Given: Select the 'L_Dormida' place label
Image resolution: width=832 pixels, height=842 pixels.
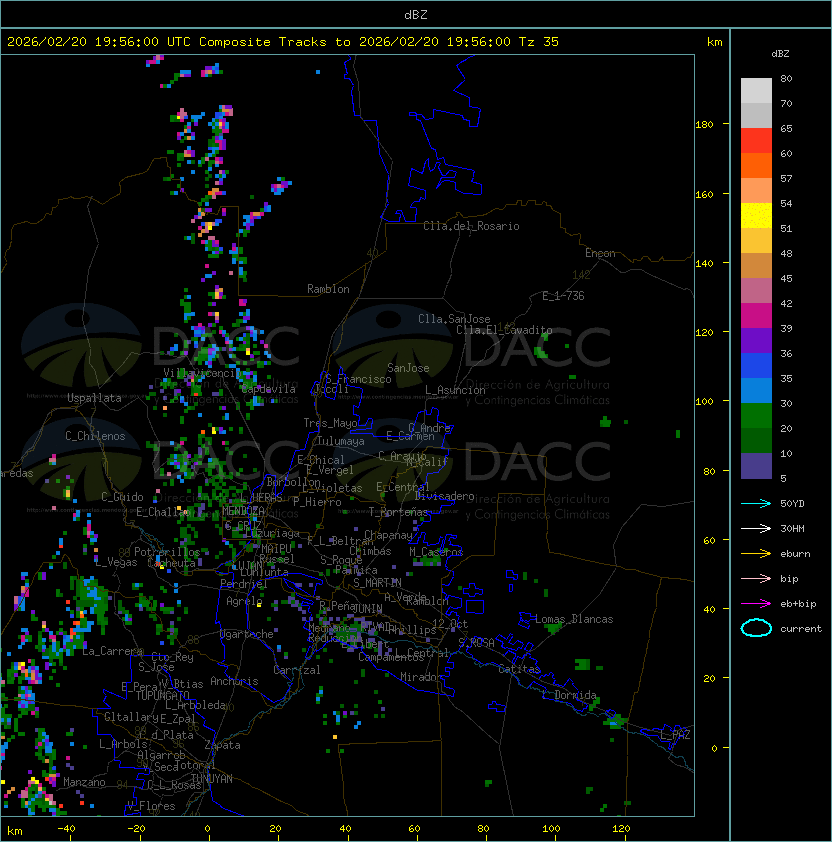Looking at the screenshot, I should (x=569, y=695).
